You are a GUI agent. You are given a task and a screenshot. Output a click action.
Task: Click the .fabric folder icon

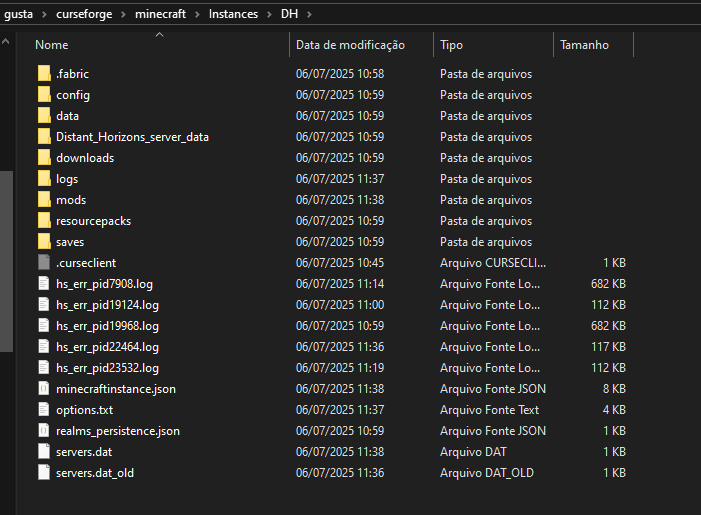(43, 74)
